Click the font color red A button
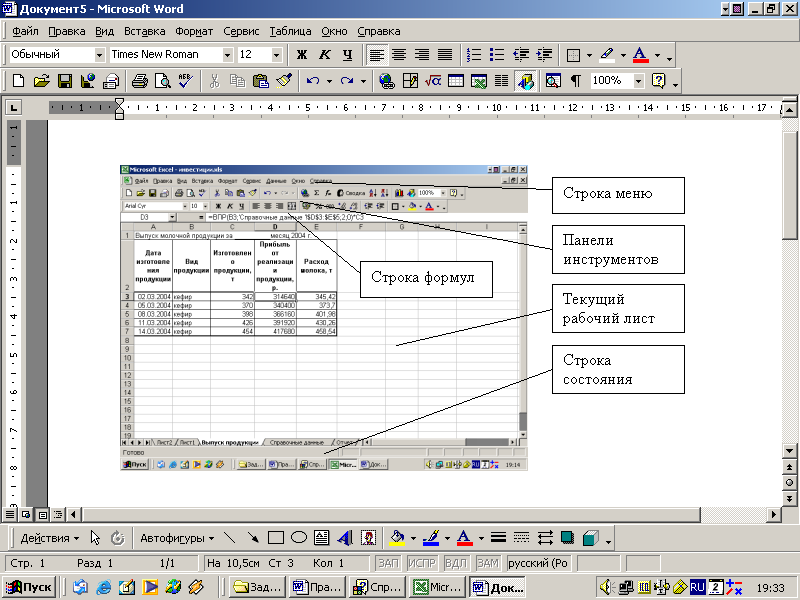800x600 pixels. (x=641, y=54)
